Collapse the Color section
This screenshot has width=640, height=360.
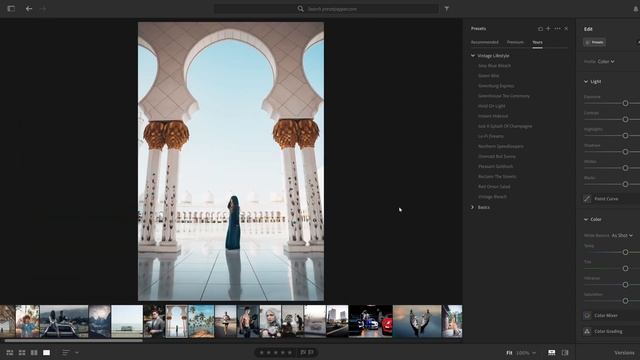click(586, 220)
